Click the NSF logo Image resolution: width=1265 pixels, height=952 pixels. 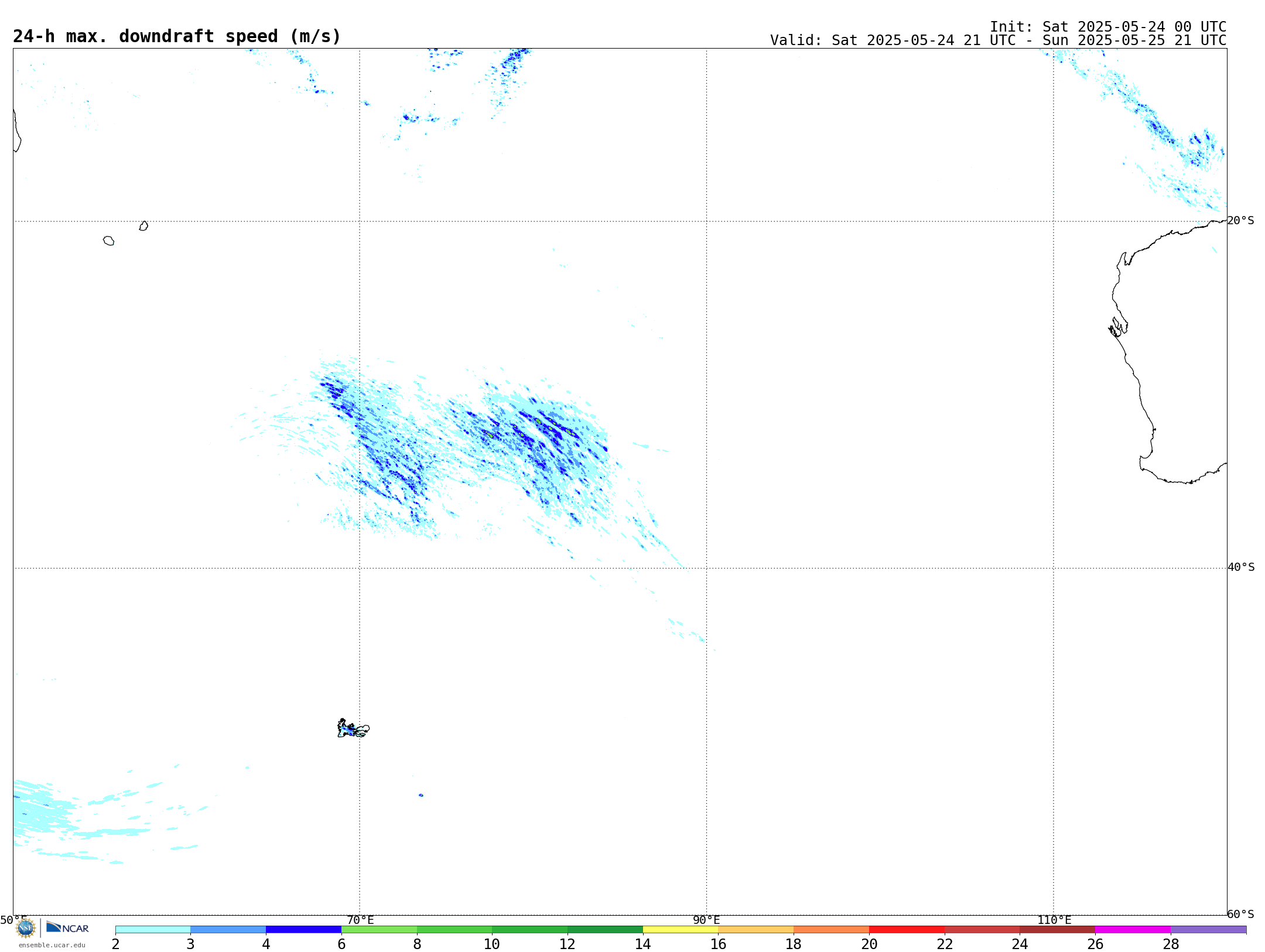coord(26,928)
